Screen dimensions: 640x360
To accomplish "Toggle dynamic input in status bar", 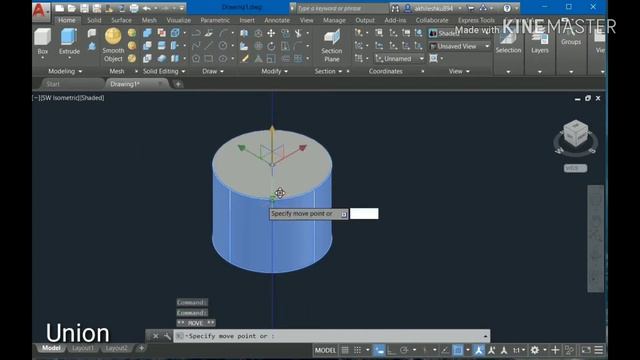I will [379, 350].
